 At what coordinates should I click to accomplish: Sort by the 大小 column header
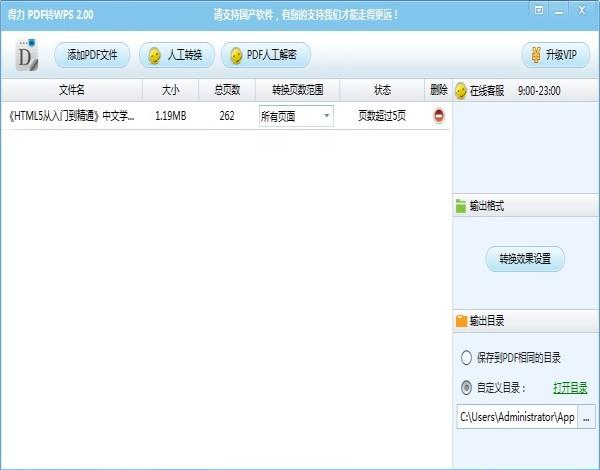point(171,90)
